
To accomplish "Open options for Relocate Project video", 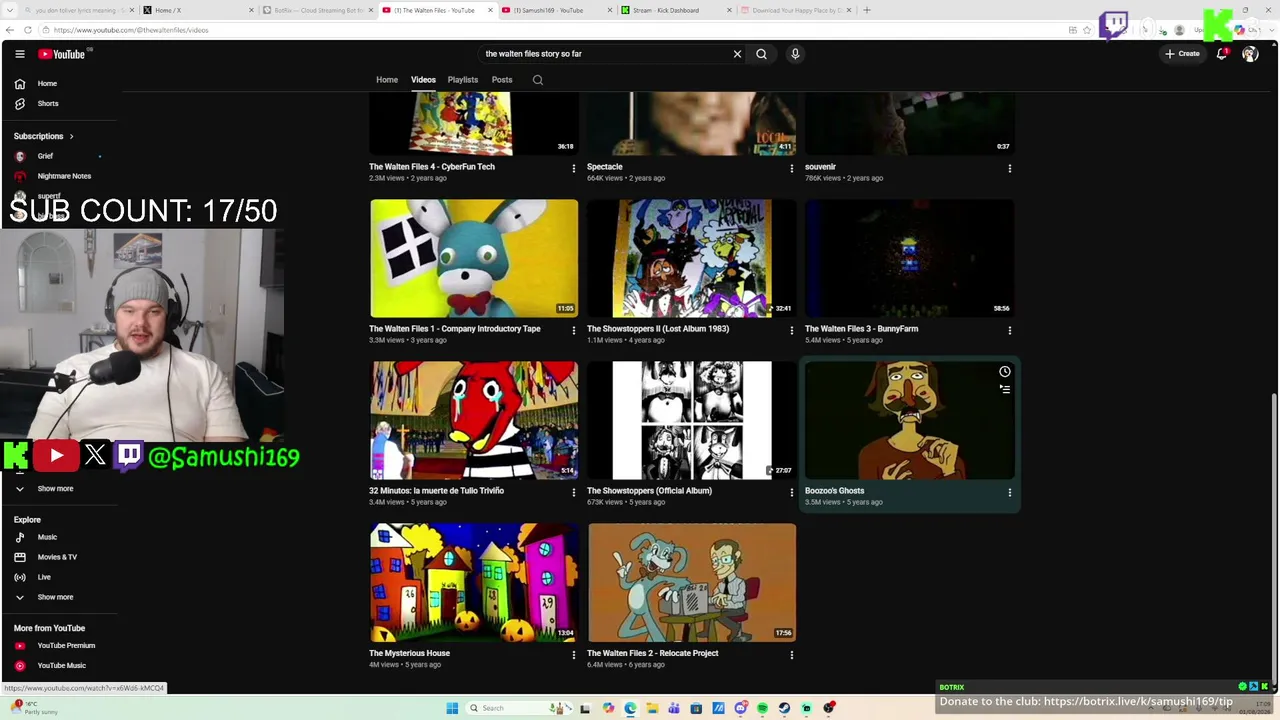I will pos(791,655).
